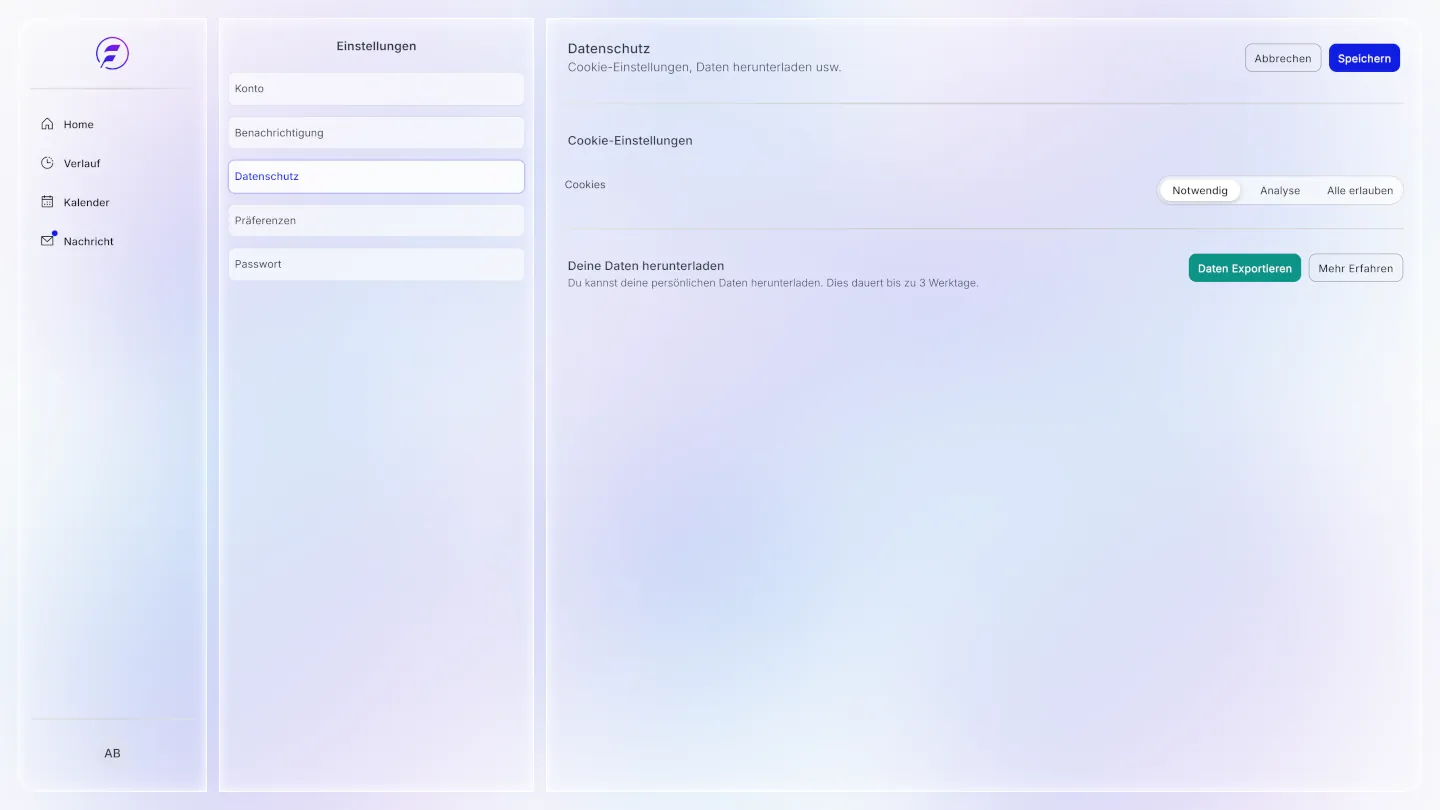Open Präferenzen in settings list

(376, 220)
